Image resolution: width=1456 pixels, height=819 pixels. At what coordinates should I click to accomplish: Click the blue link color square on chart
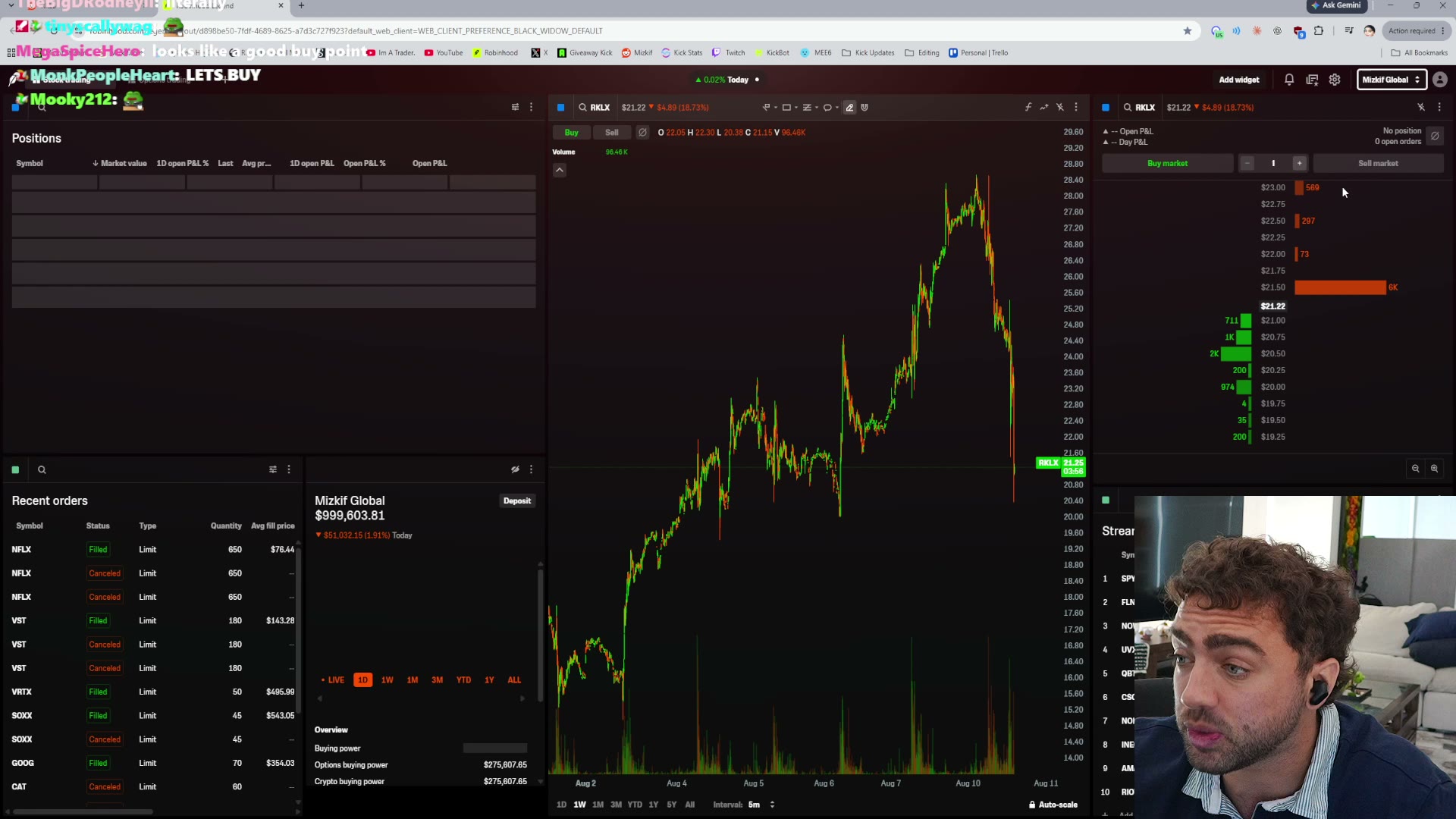click(x=561, y=108)
